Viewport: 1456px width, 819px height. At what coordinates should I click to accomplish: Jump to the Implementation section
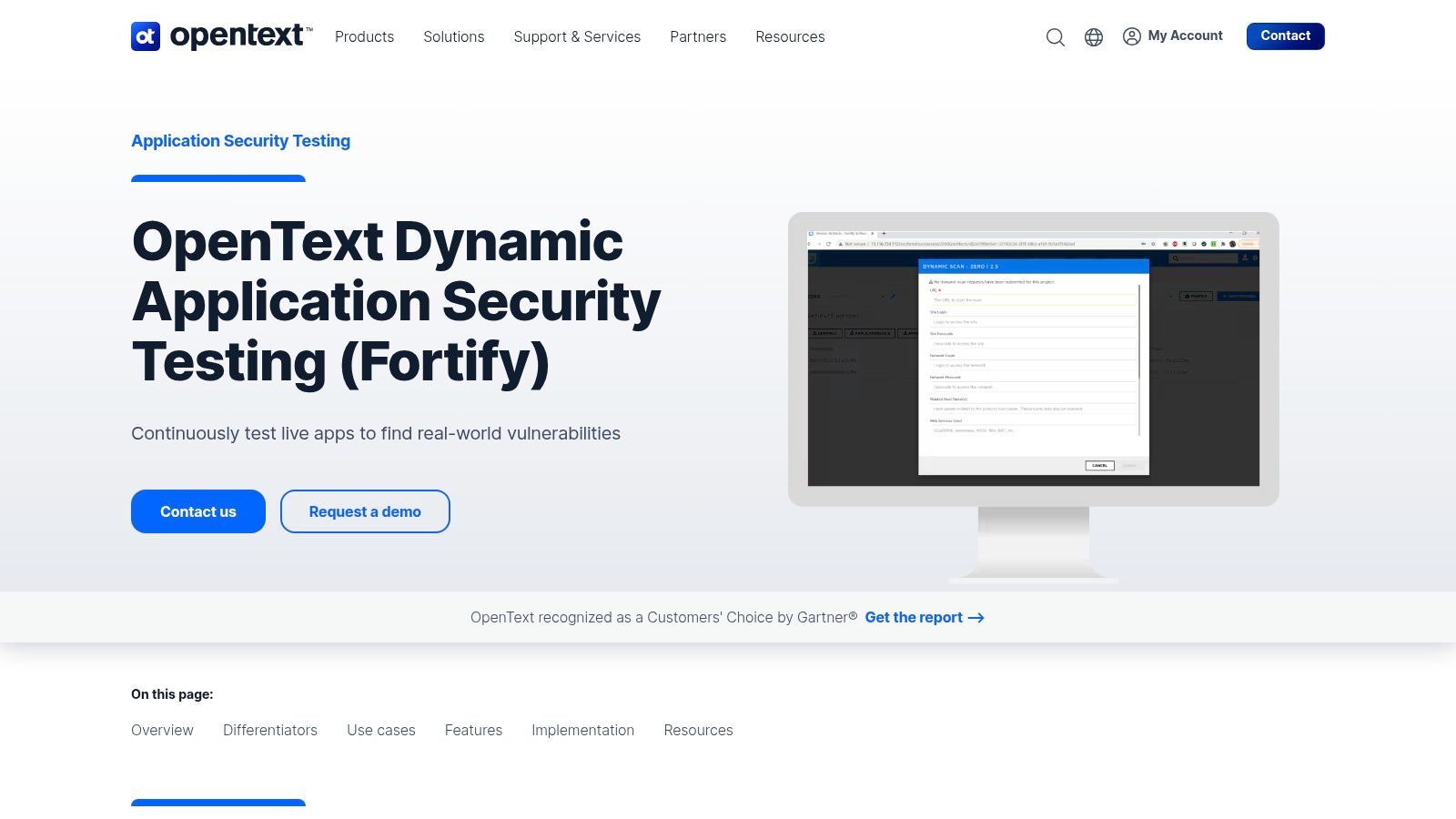pyautogui.click(x=582, y=730)
